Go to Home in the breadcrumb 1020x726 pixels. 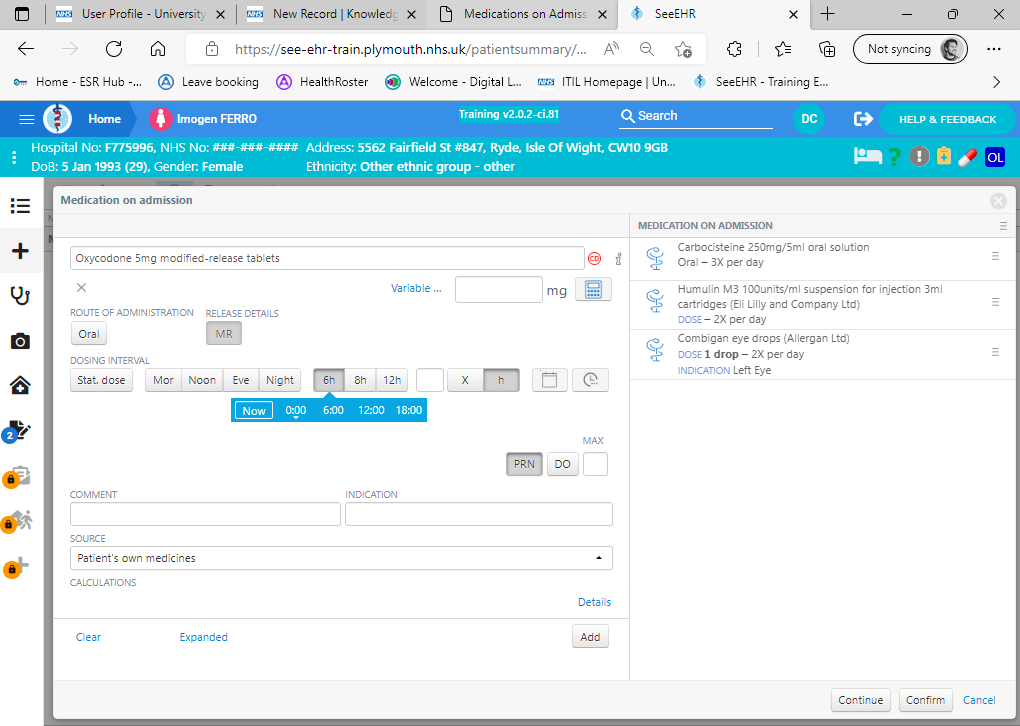coord(105,119)
